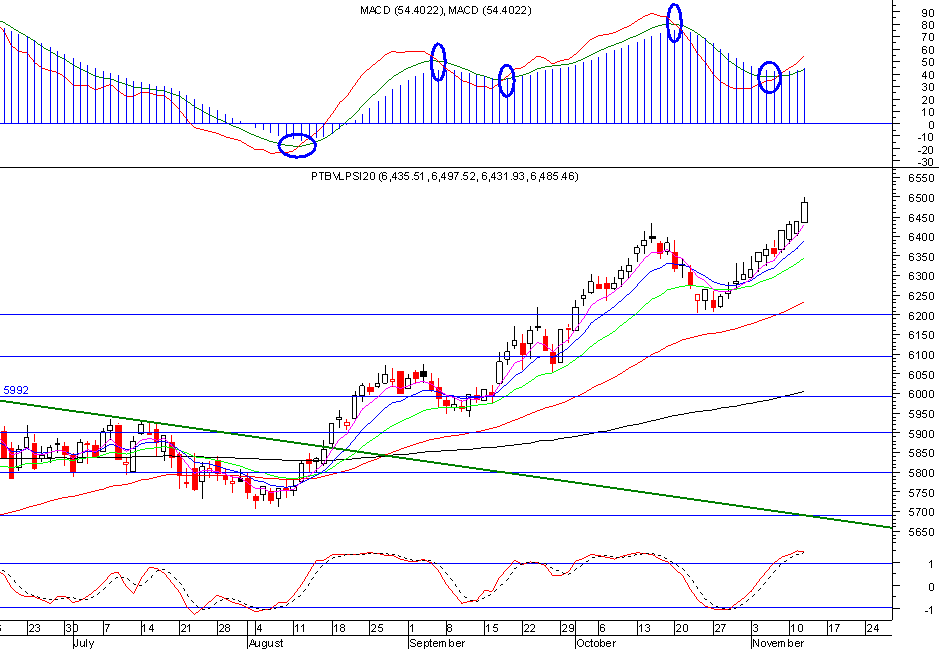Select the 14 date label in July

(148, 629)
